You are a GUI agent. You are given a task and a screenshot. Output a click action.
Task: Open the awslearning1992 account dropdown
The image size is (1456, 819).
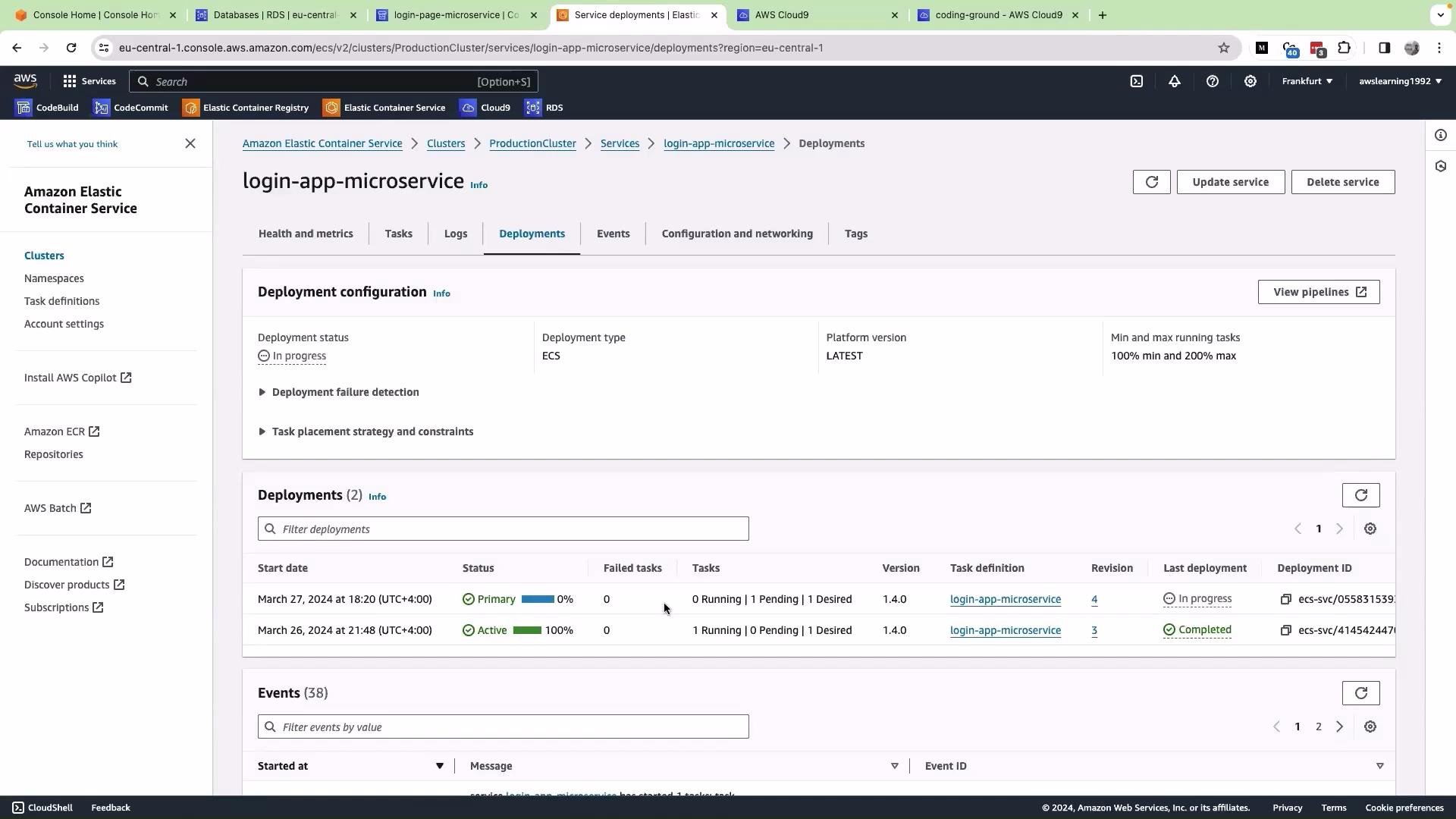pyautogui.click(x=1400, y=81)
